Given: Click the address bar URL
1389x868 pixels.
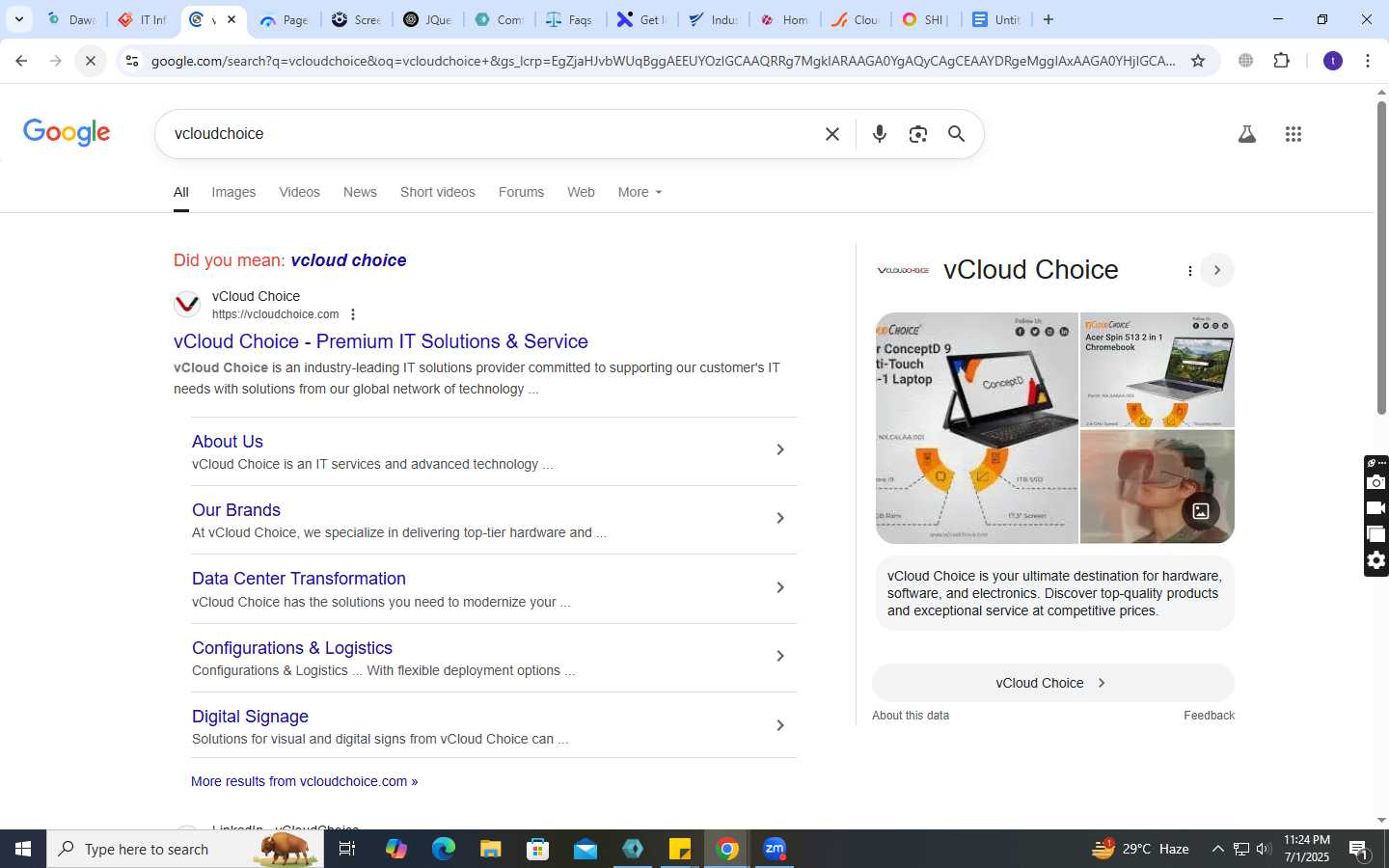Looking at the screenshot, I should (x=663, y=61).
